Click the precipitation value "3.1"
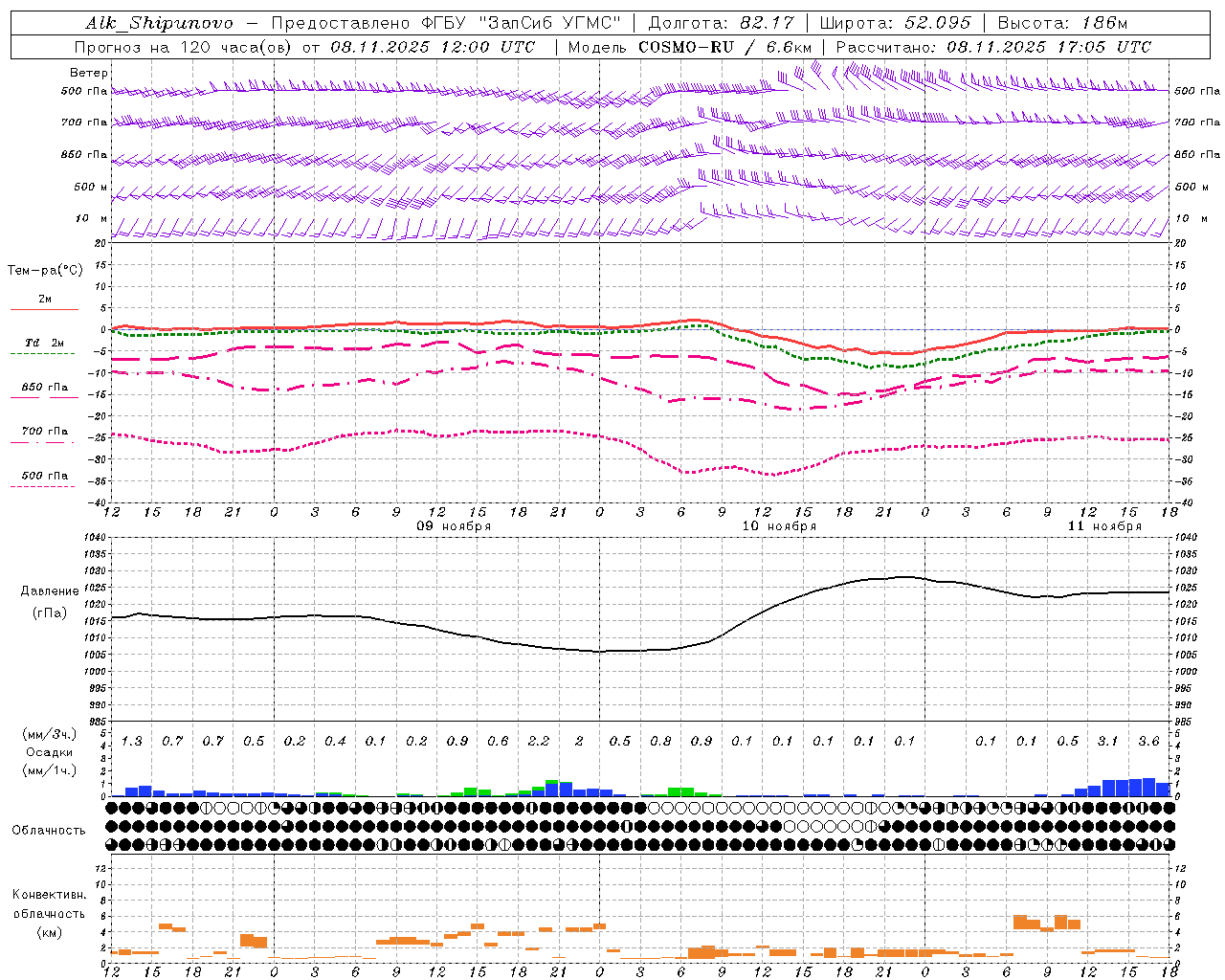 pyautogui.click(x=1108, y=741)
